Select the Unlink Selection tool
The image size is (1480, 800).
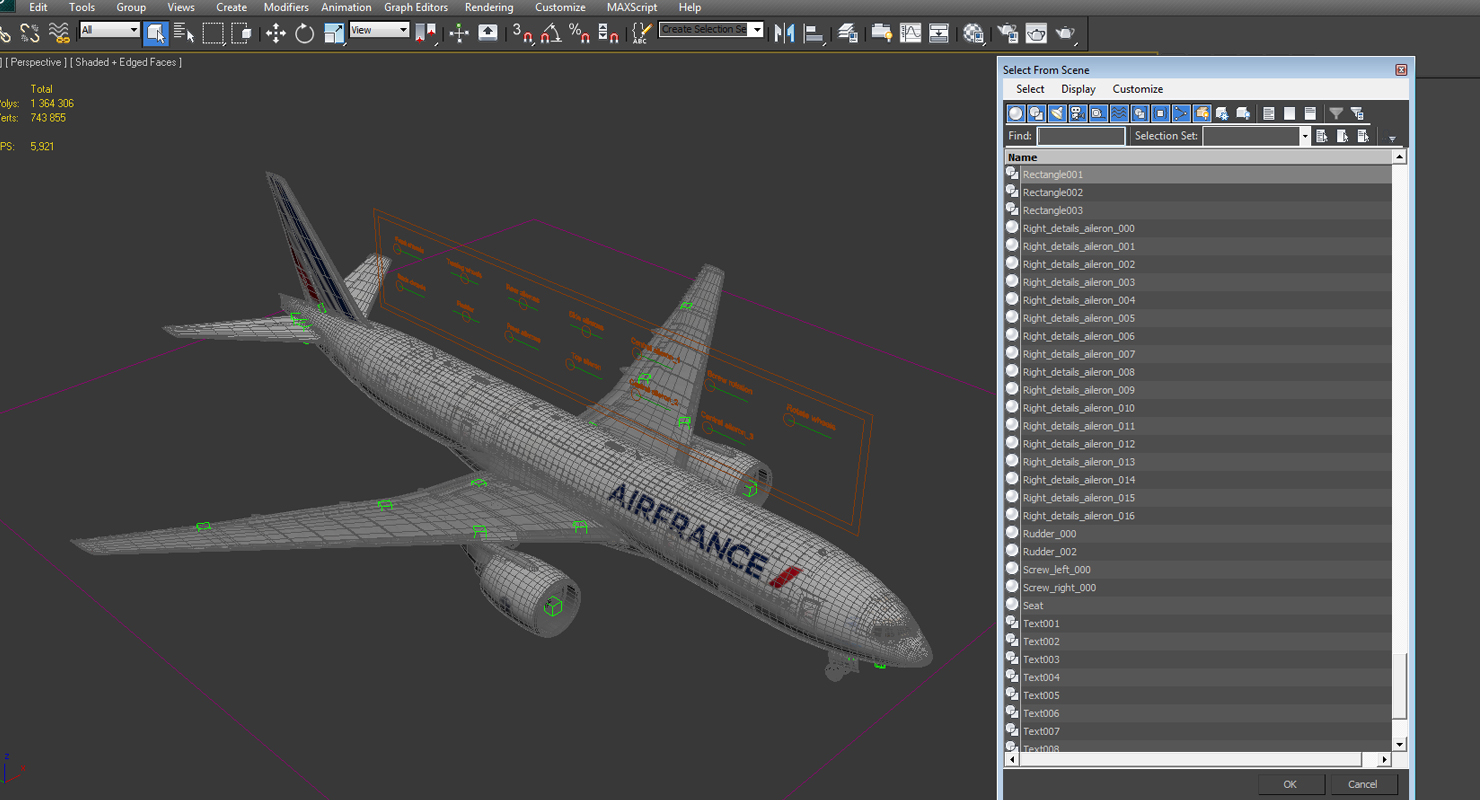30,33
